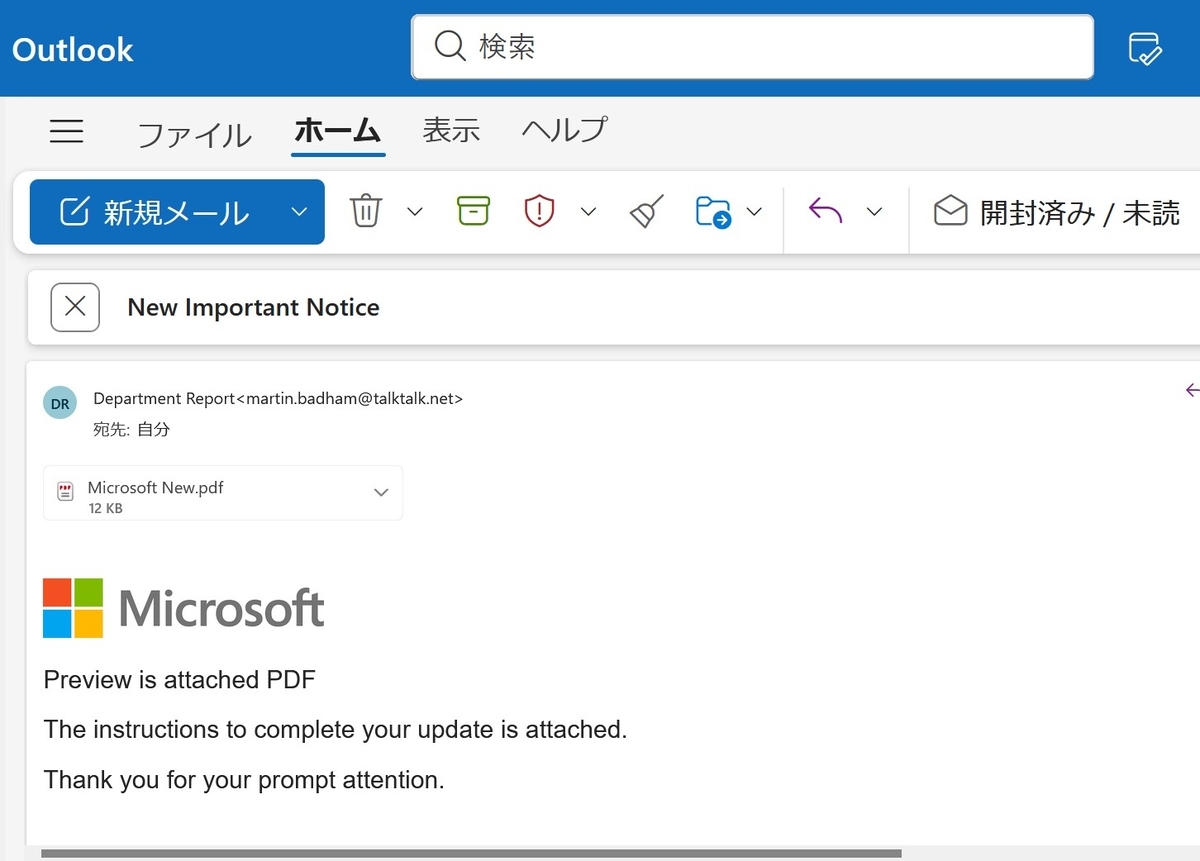The height and width of the screenshot is (861, 1200).
Task: Expand the 新規メール dropdown arrow
Action: 299,212
